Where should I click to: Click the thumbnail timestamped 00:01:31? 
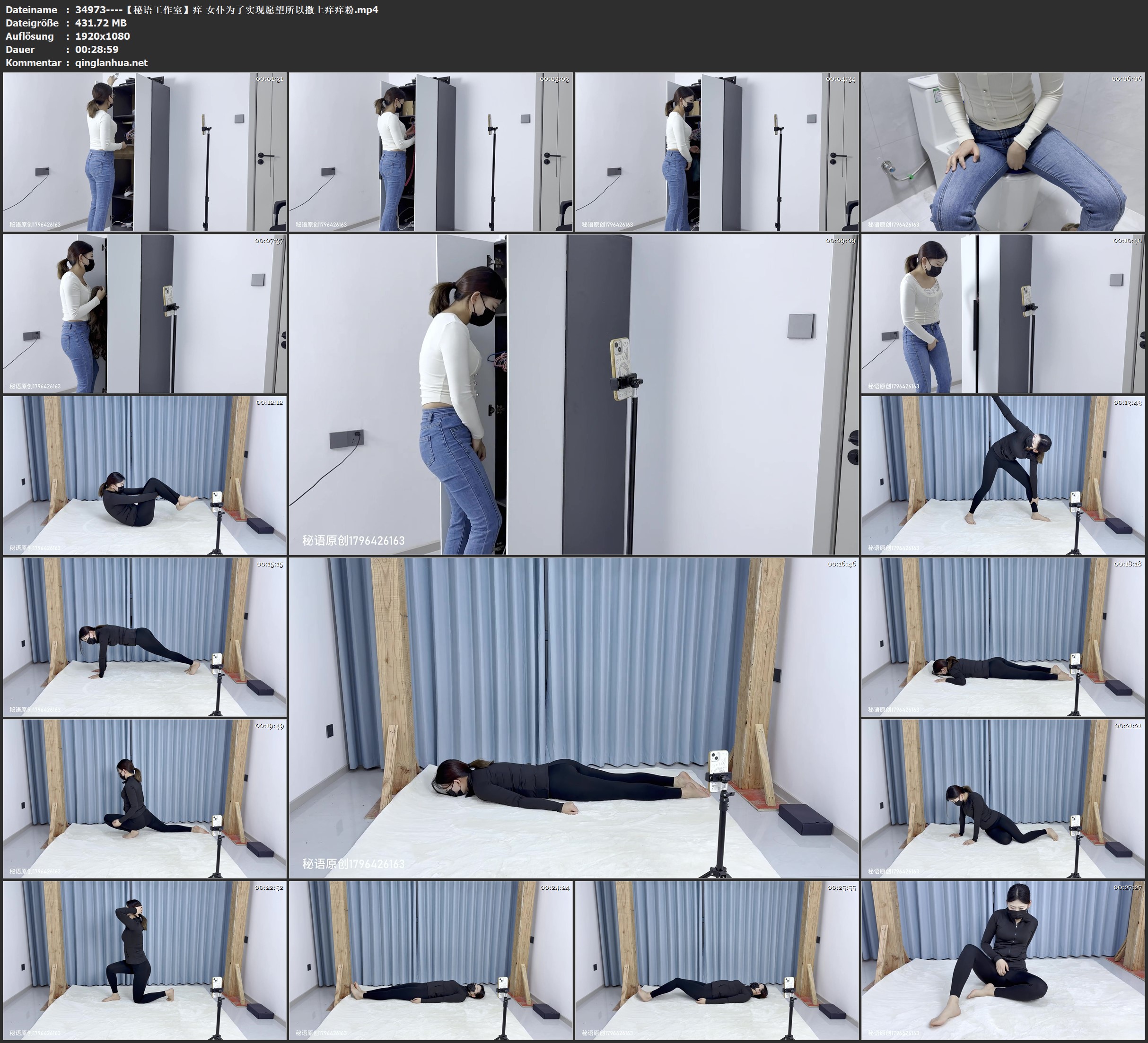[x=145, y=151]
